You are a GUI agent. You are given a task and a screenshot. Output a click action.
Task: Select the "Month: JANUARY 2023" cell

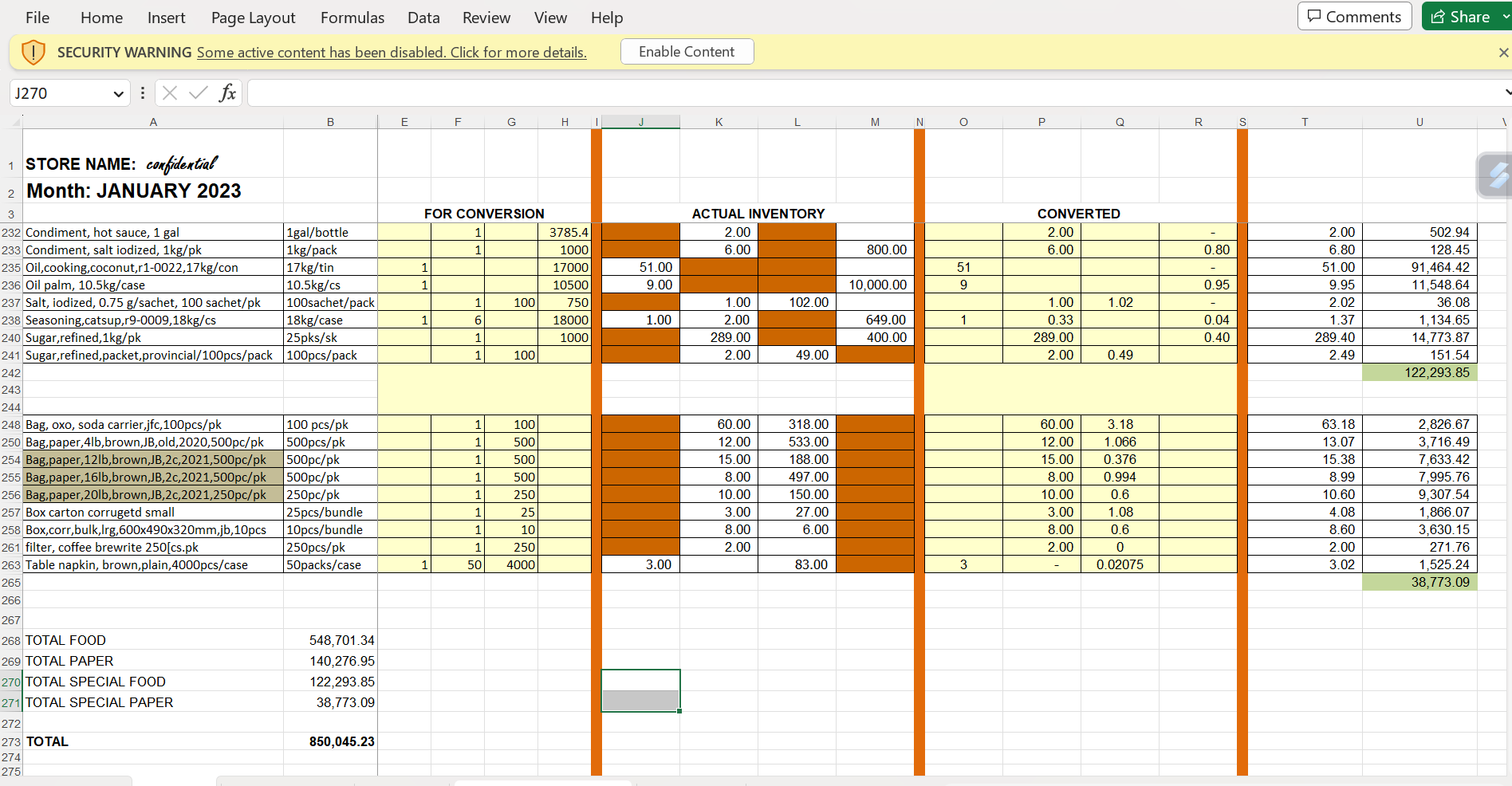[x=153, y=191]
